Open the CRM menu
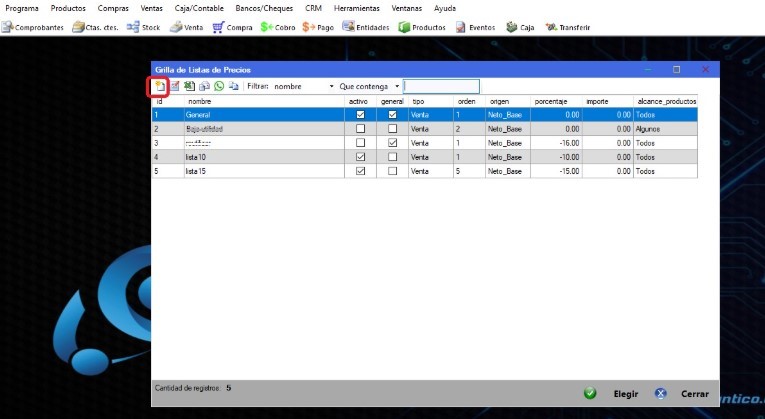The height and width of the screenshot is (419, 765). click(313, 8)
